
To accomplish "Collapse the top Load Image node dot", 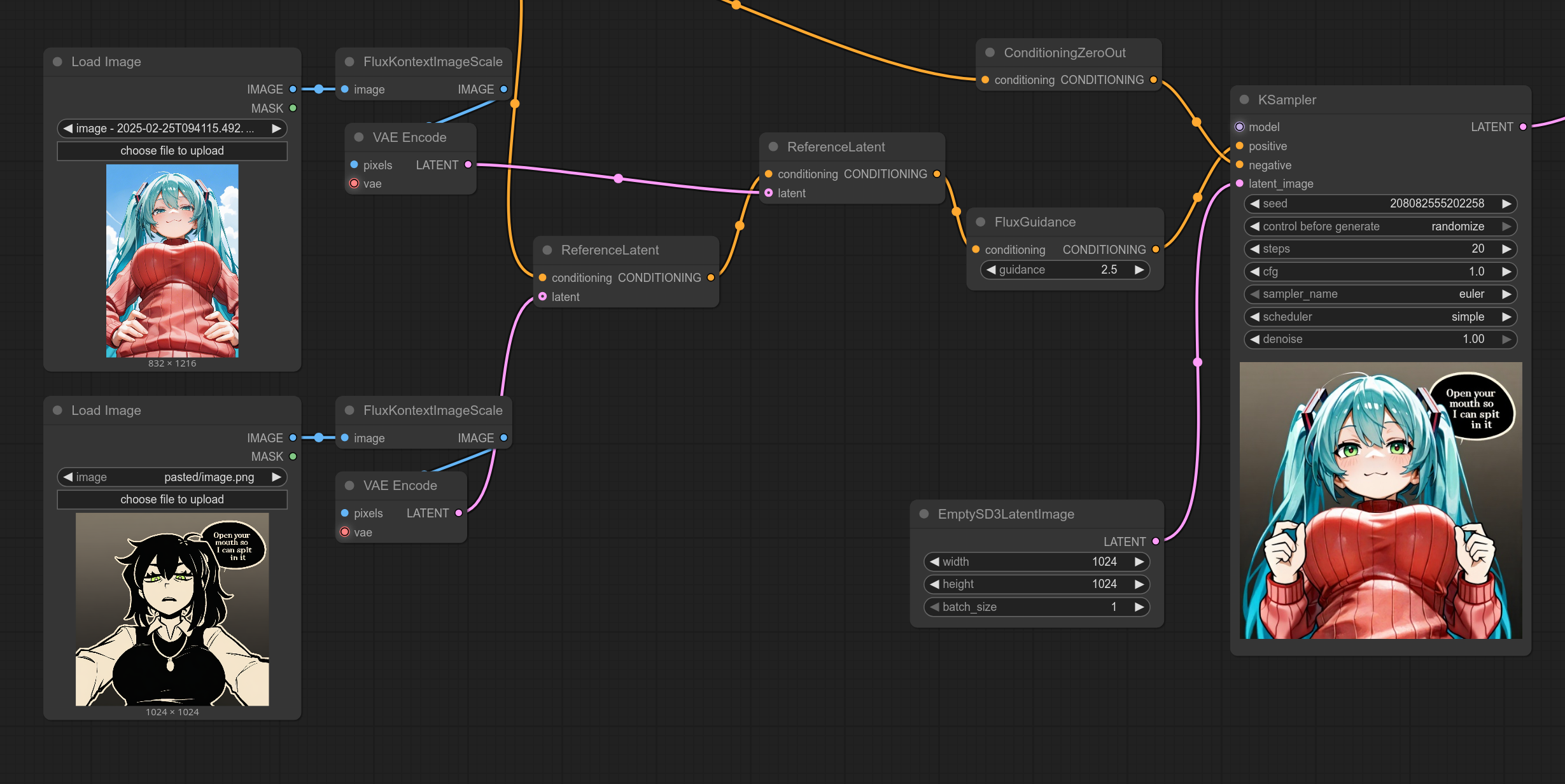I will pos(57,62).
